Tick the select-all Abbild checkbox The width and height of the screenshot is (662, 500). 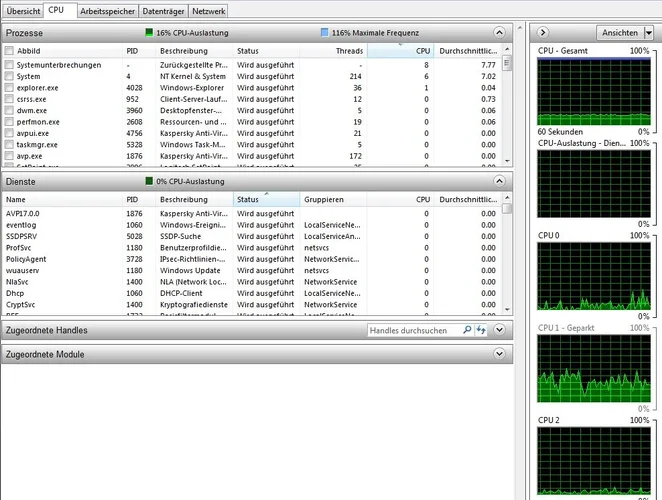(x=9, y=51)
